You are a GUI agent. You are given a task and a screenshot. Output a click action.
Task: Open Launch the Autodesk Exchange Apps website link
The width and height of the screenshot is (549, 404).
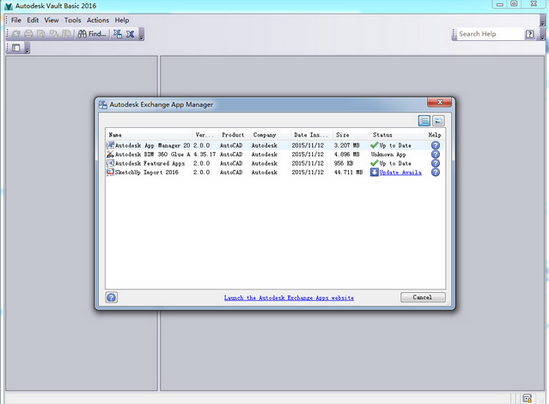click(289, 298)
